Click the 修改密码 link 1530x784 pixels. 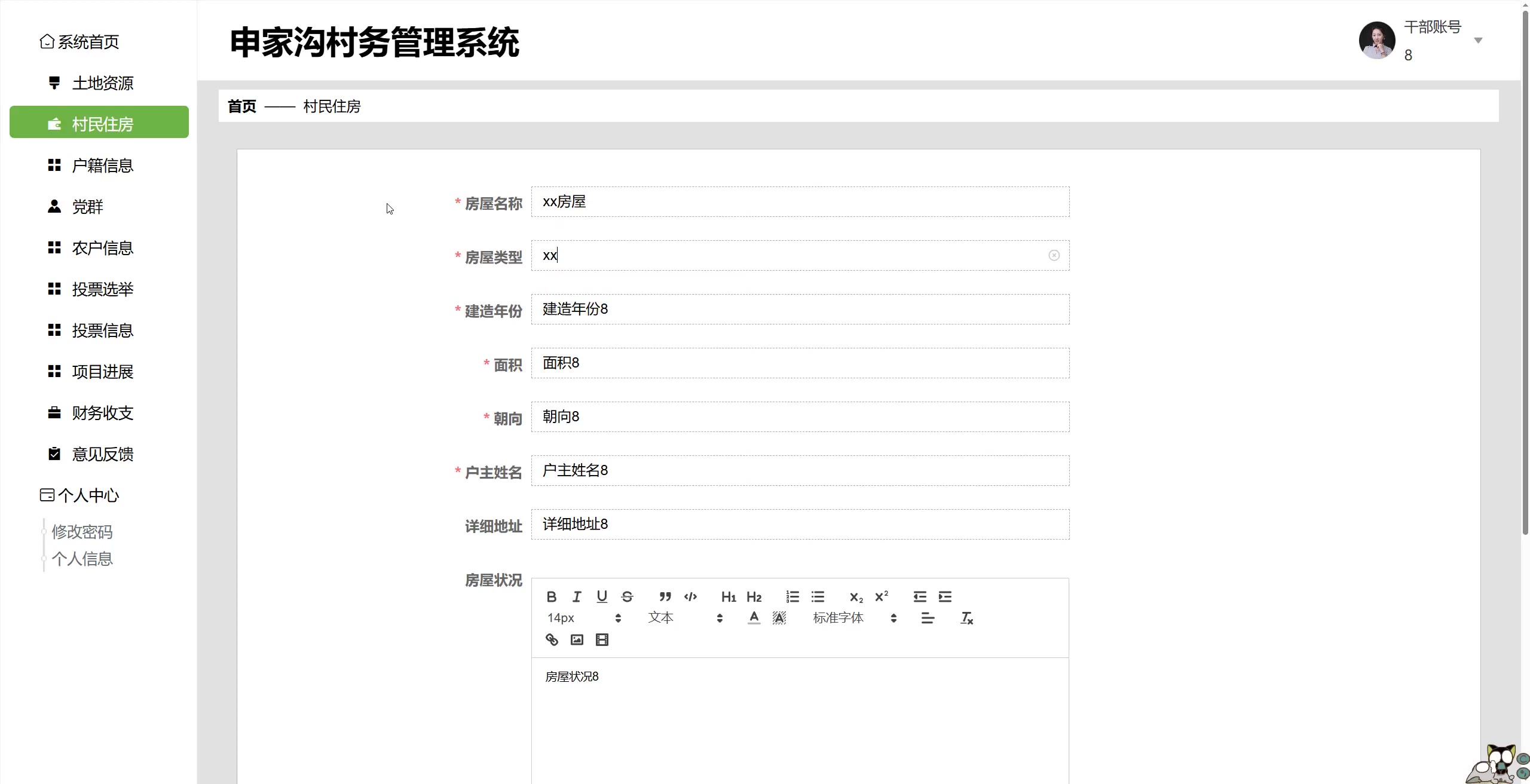82,532
